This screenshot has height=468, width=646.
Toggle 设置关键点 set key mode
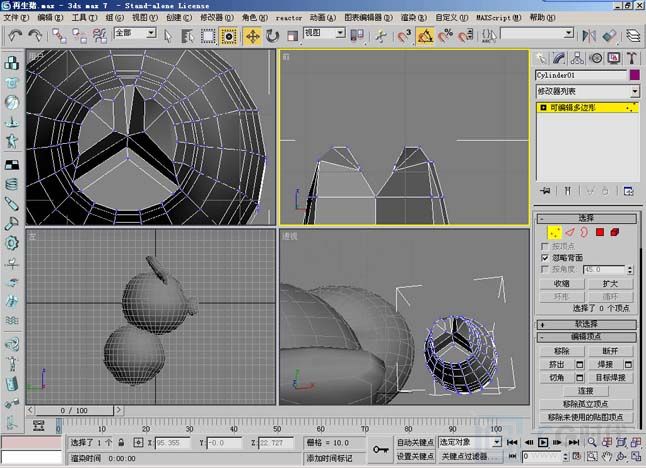click(x=415, y=456)
